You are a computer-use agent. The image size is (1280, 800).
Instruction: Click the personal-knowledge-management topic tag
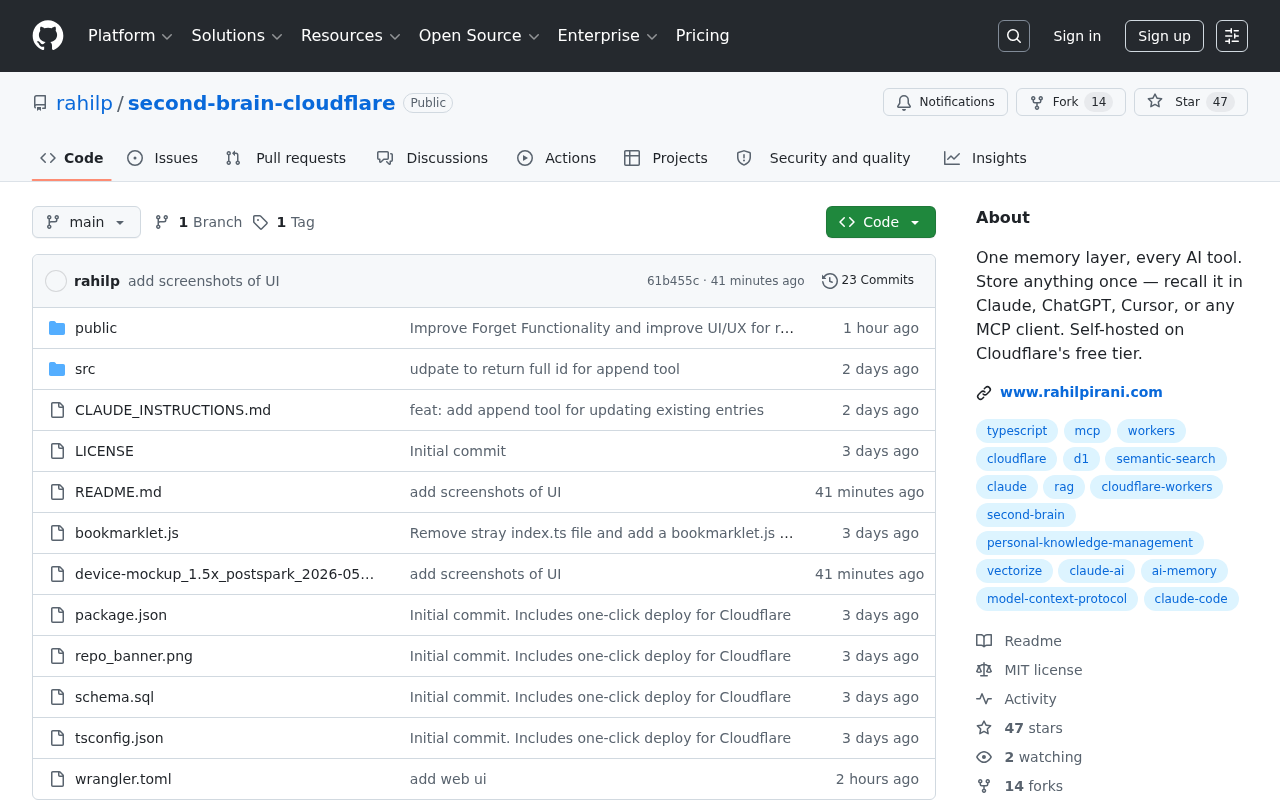1090,543
